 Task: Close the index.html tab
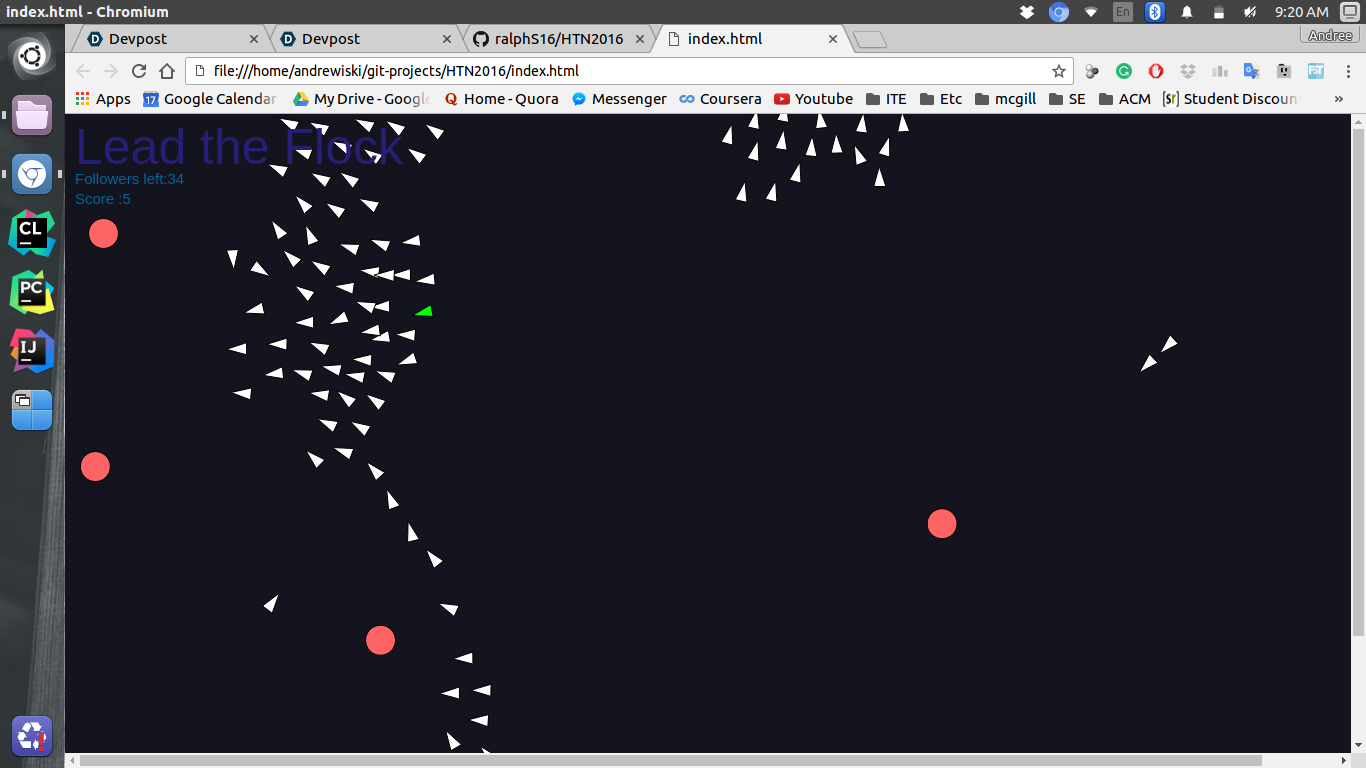pos(833,39)
